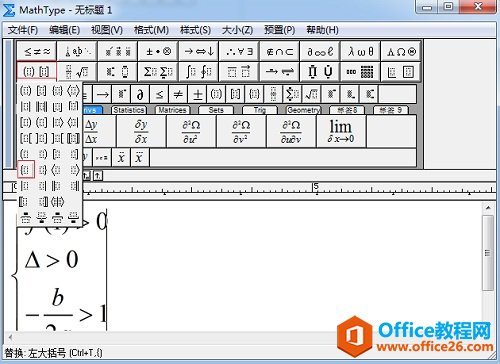Insert square root template from small bar

(311, 94)
